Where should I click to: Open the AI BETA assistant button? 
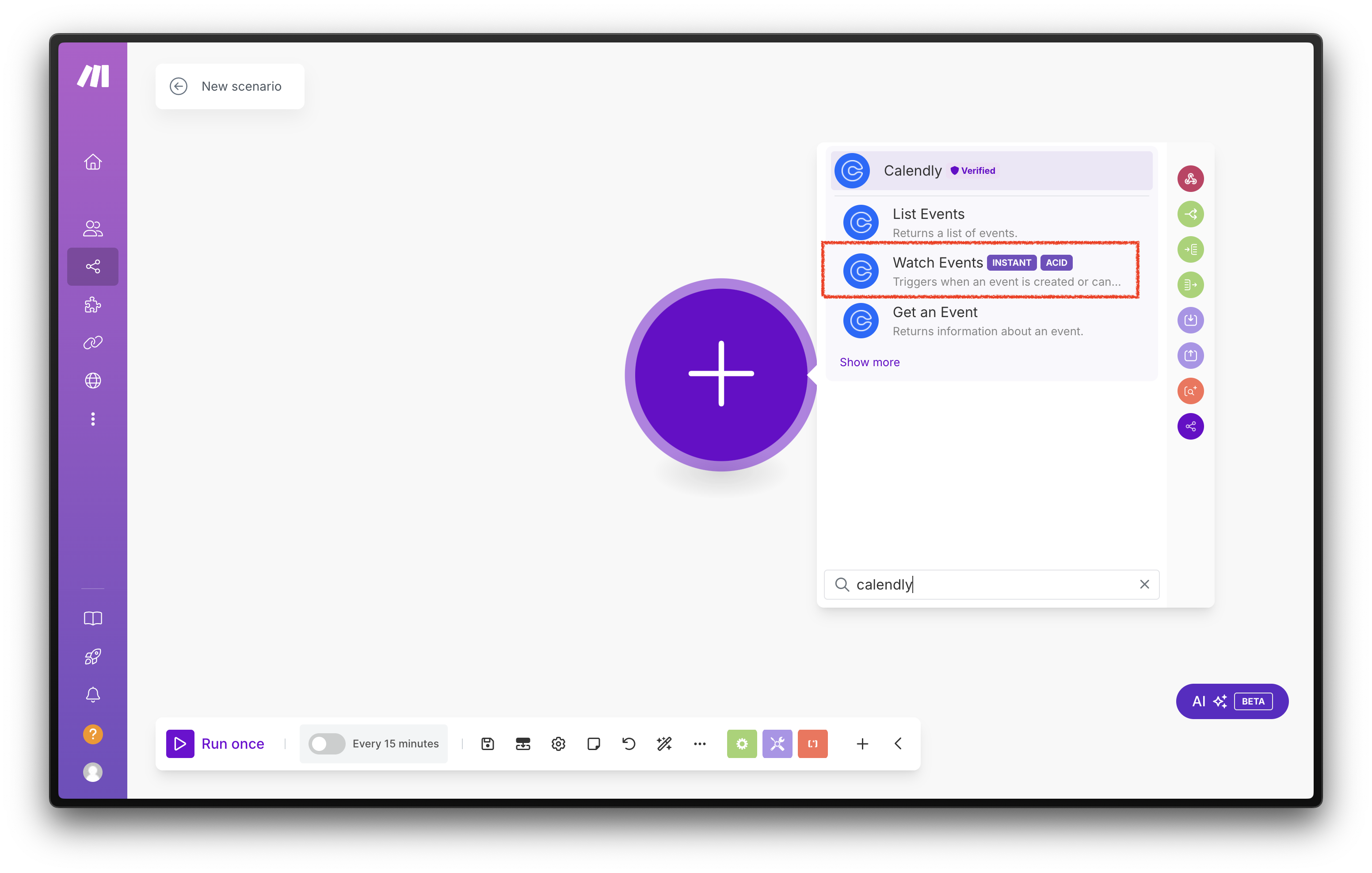coord(1232,701)
